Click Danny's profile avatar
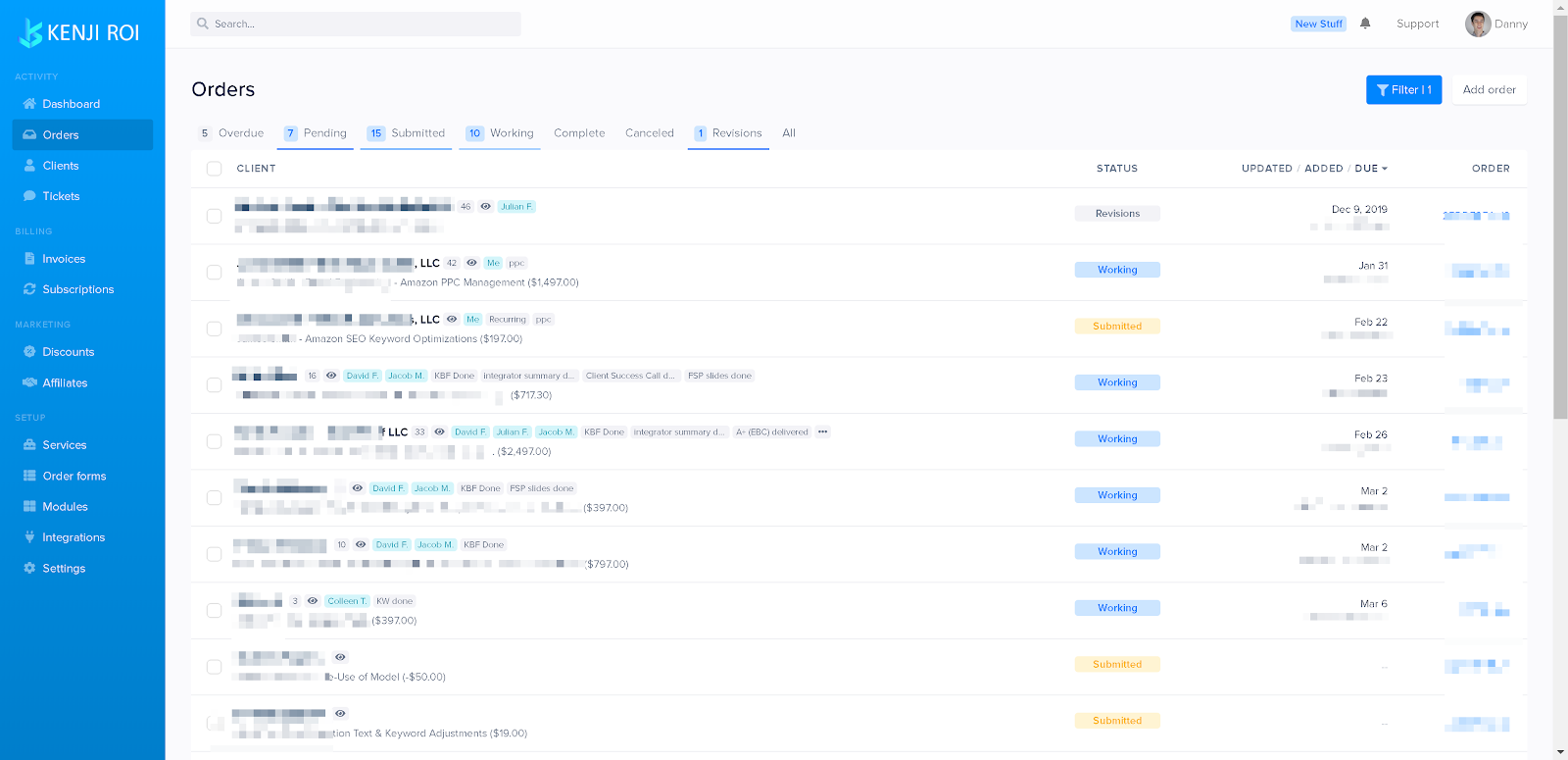 [1478, 24]
